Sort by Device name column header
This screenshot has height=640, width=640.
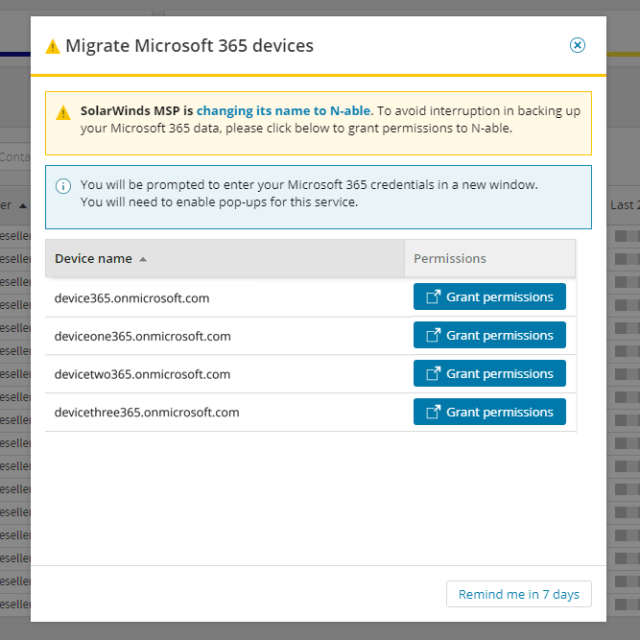tap(224, 258)
